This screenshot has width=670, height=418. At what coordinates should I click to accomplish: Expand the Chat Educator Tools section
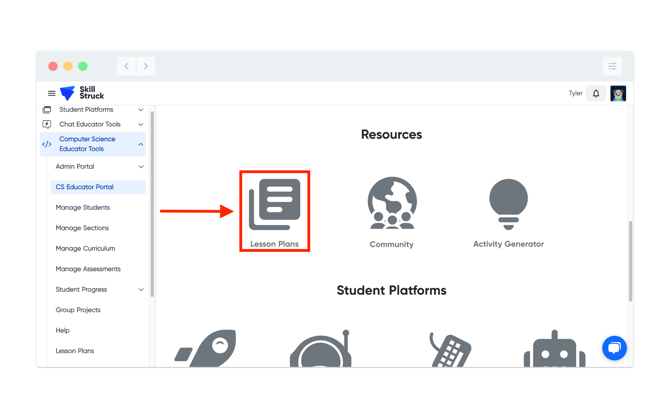coord(93,124)
